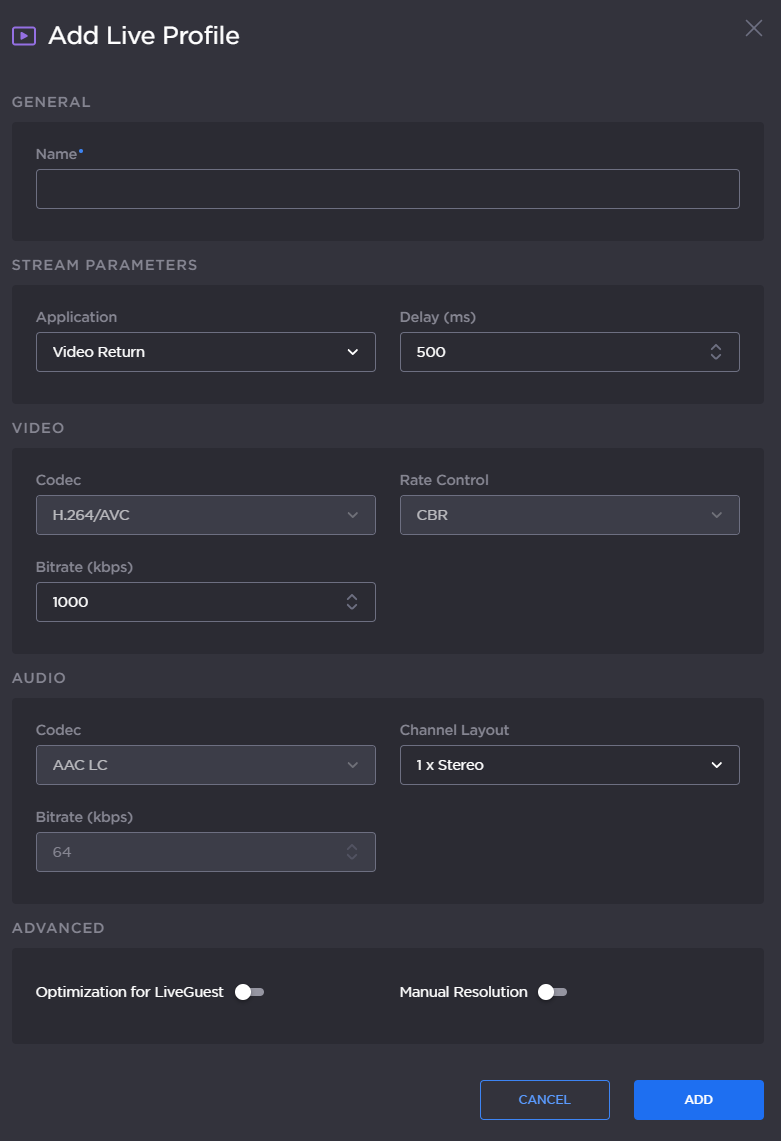The image size is (781, 1141).
Task: Click the chevron on the Channel Layout dropdown
Action: [x=716, y=765]
